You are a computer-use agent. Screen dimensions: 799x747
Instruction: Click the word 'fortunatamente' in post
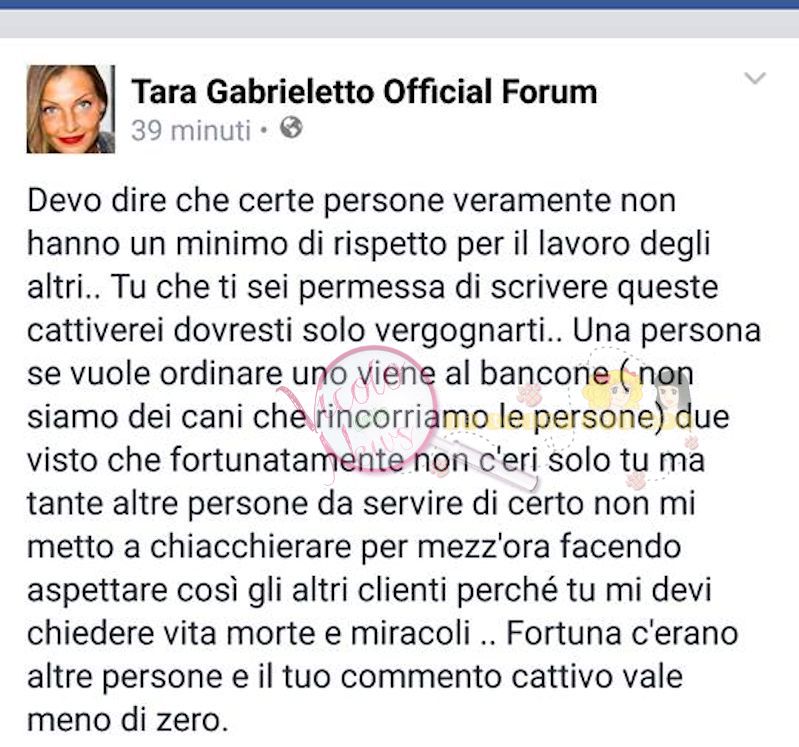click(287, 460)
